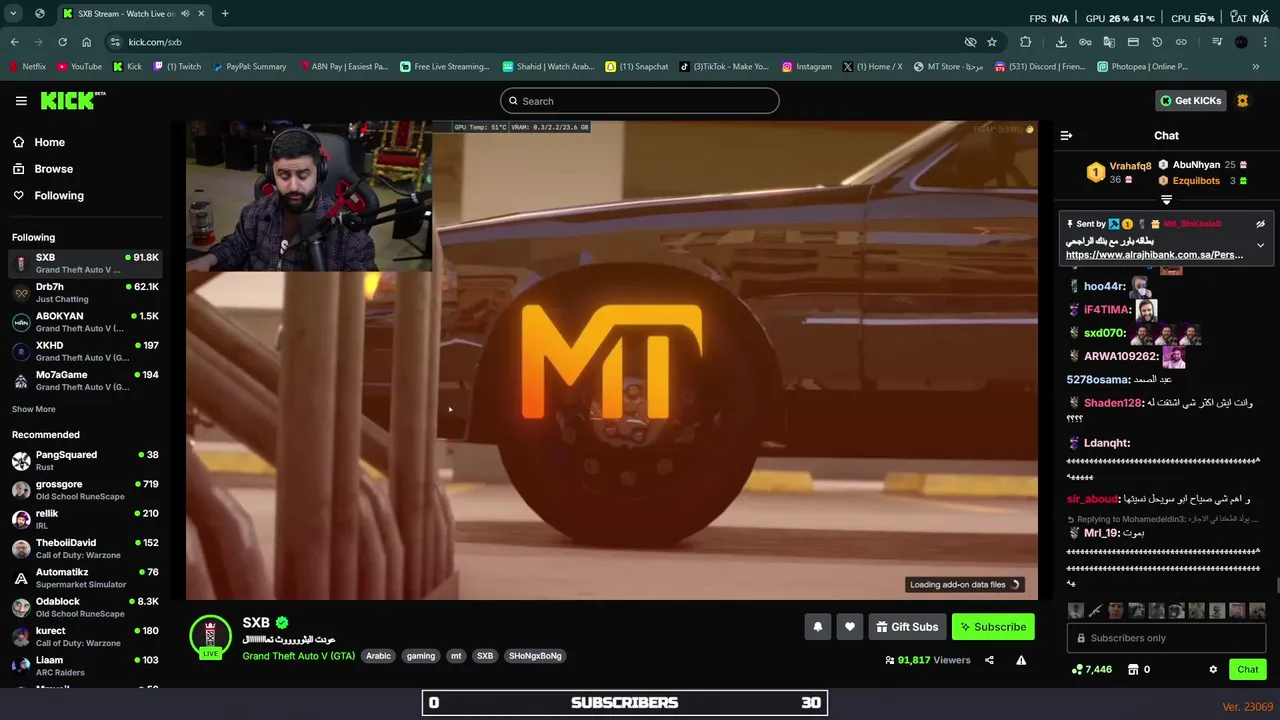This screenshot has width=1280, height=720.
Task: Open followed channel Drb7h
Action: click(84, 293)
